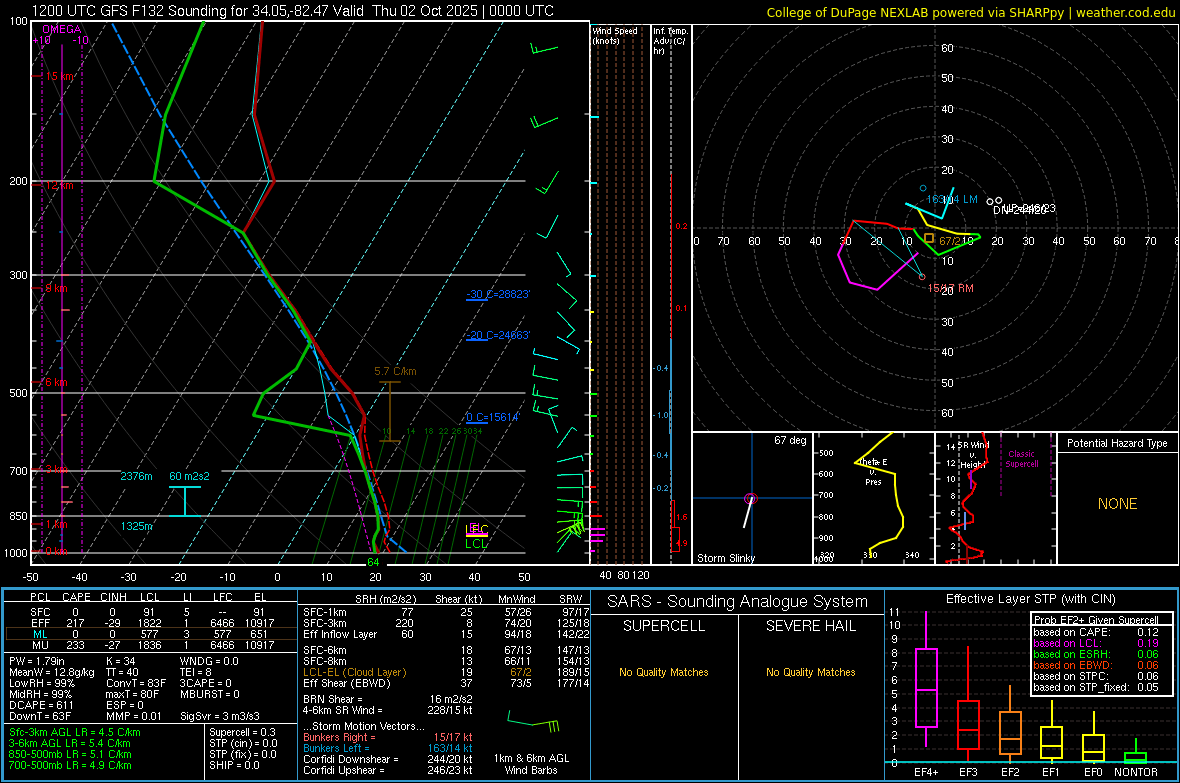Click the Storm Slinky circle marker
Viewport: 1180px width, 783px height.
(750, 498)
